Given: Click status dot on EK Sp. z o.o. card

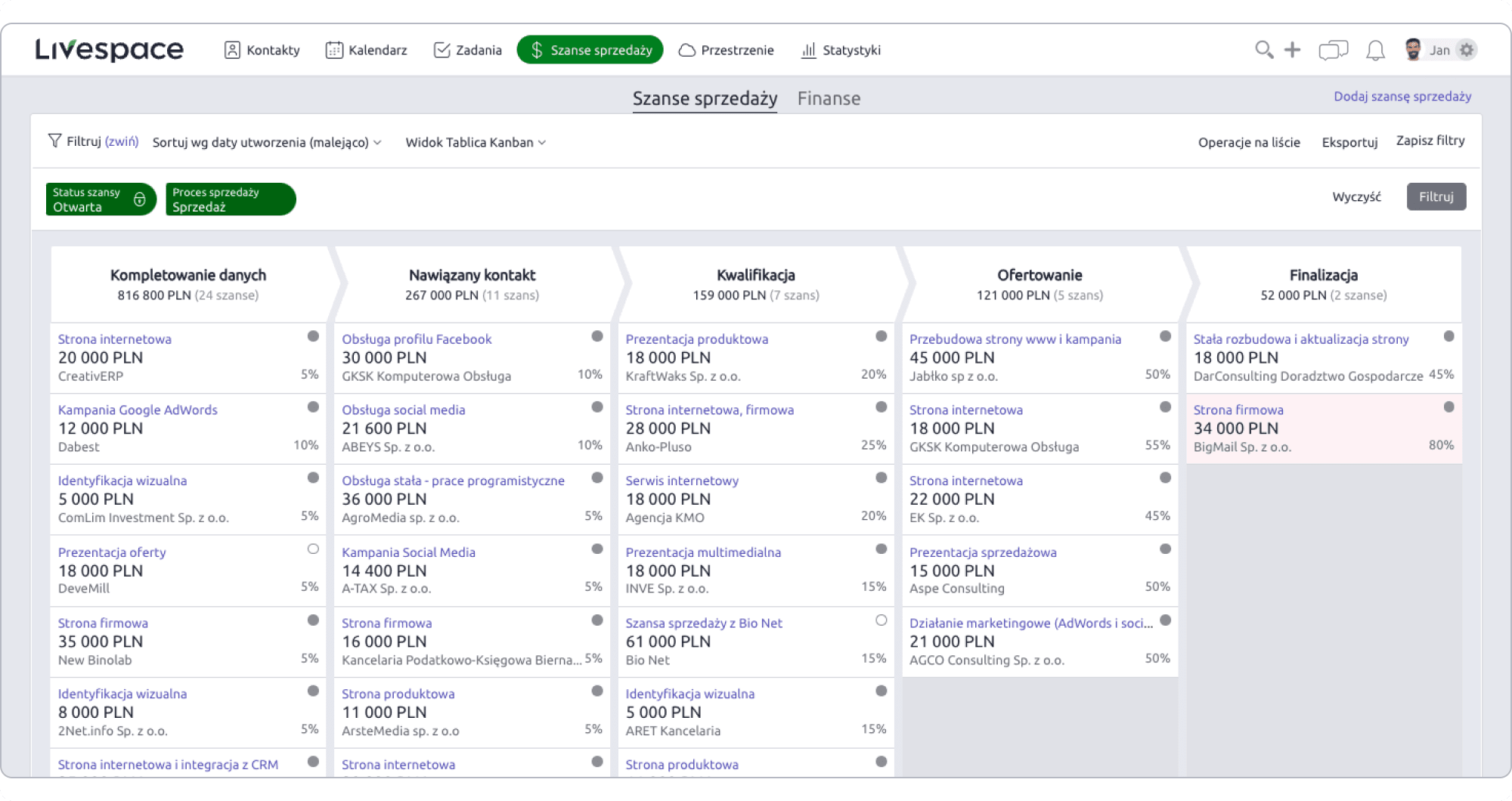Looking at the screenshot, I should [x=1166, y=478].
